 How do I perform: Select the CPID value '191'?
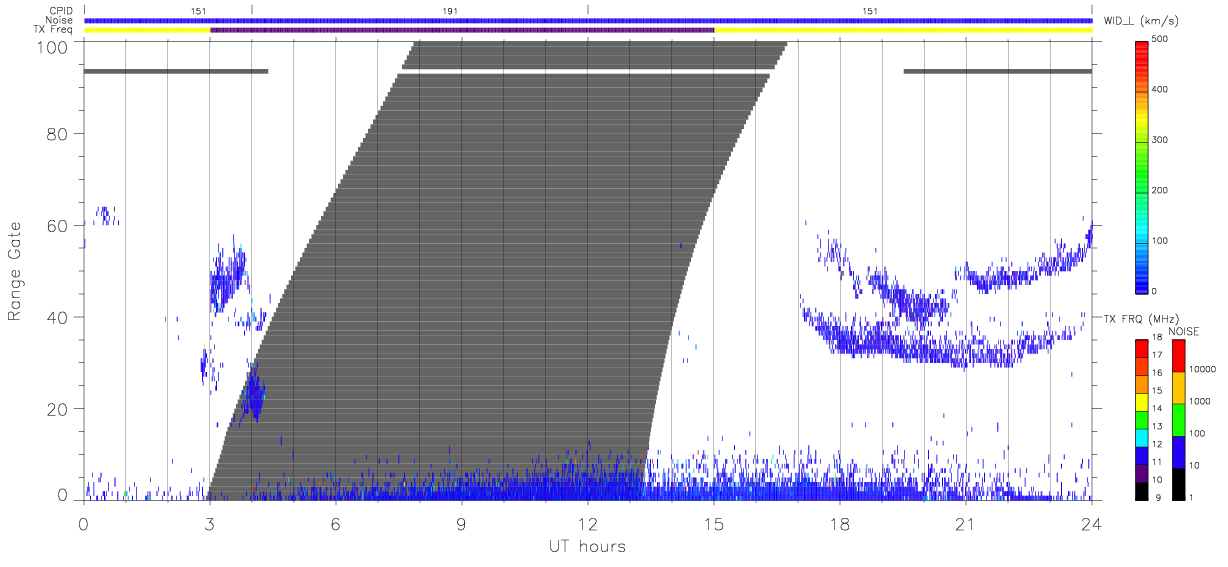pos(451,10)
